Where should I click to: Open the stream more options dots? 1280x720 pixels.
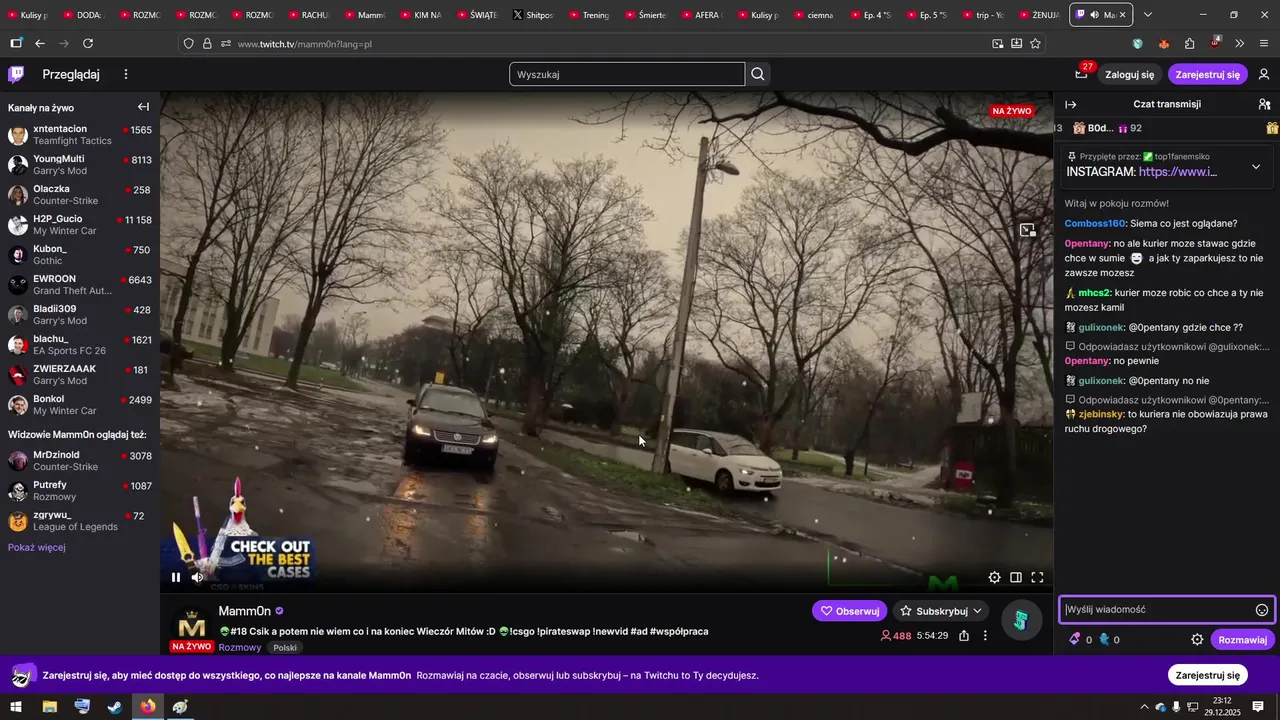[x=985, y=635]
